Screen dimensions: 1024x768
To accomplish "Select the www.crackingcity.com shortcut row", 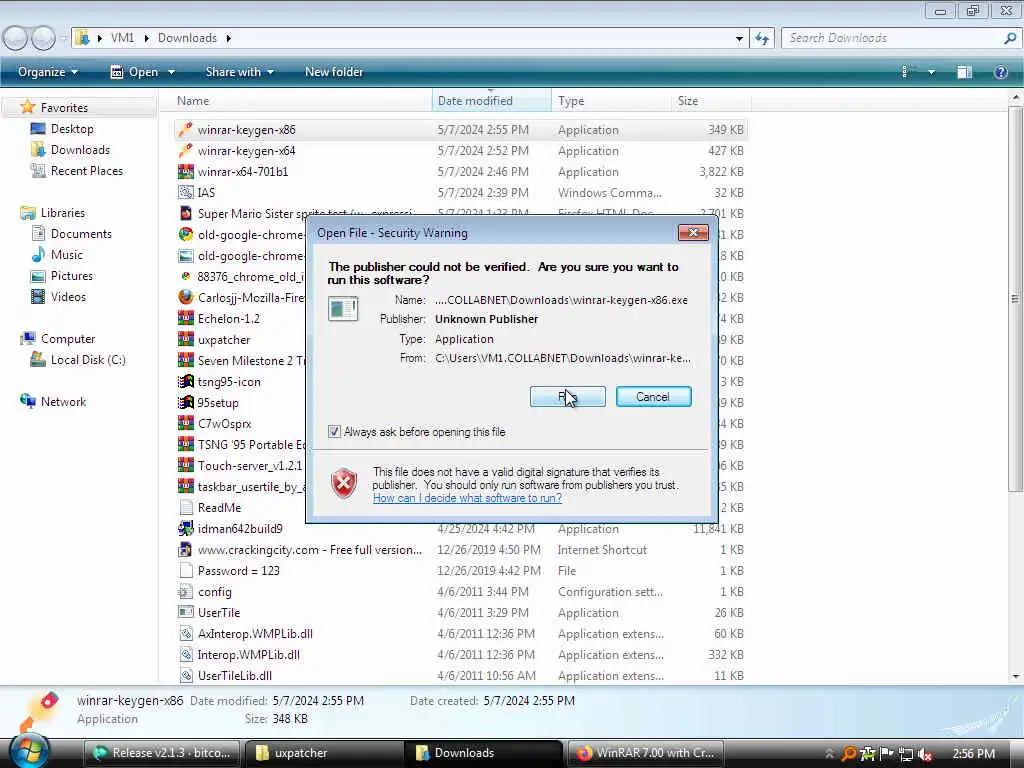I will (460, 549).
